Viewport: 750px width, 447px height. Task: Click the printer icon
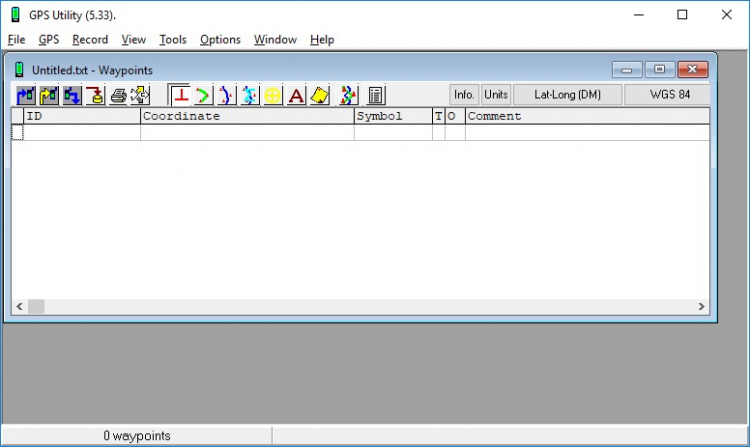[118, 95]
